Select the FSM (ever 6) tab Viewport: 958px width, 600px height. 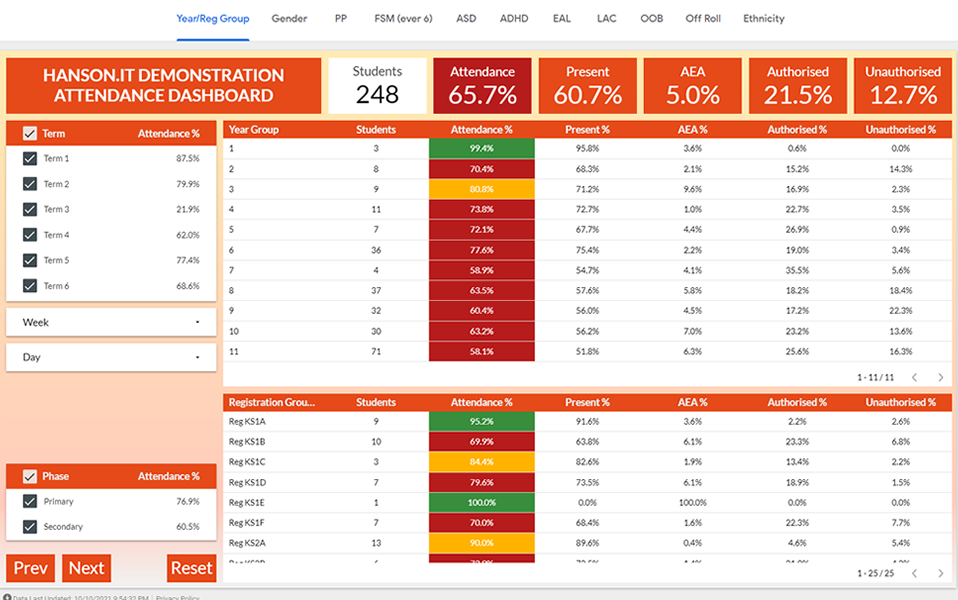[x=403, y=18]
